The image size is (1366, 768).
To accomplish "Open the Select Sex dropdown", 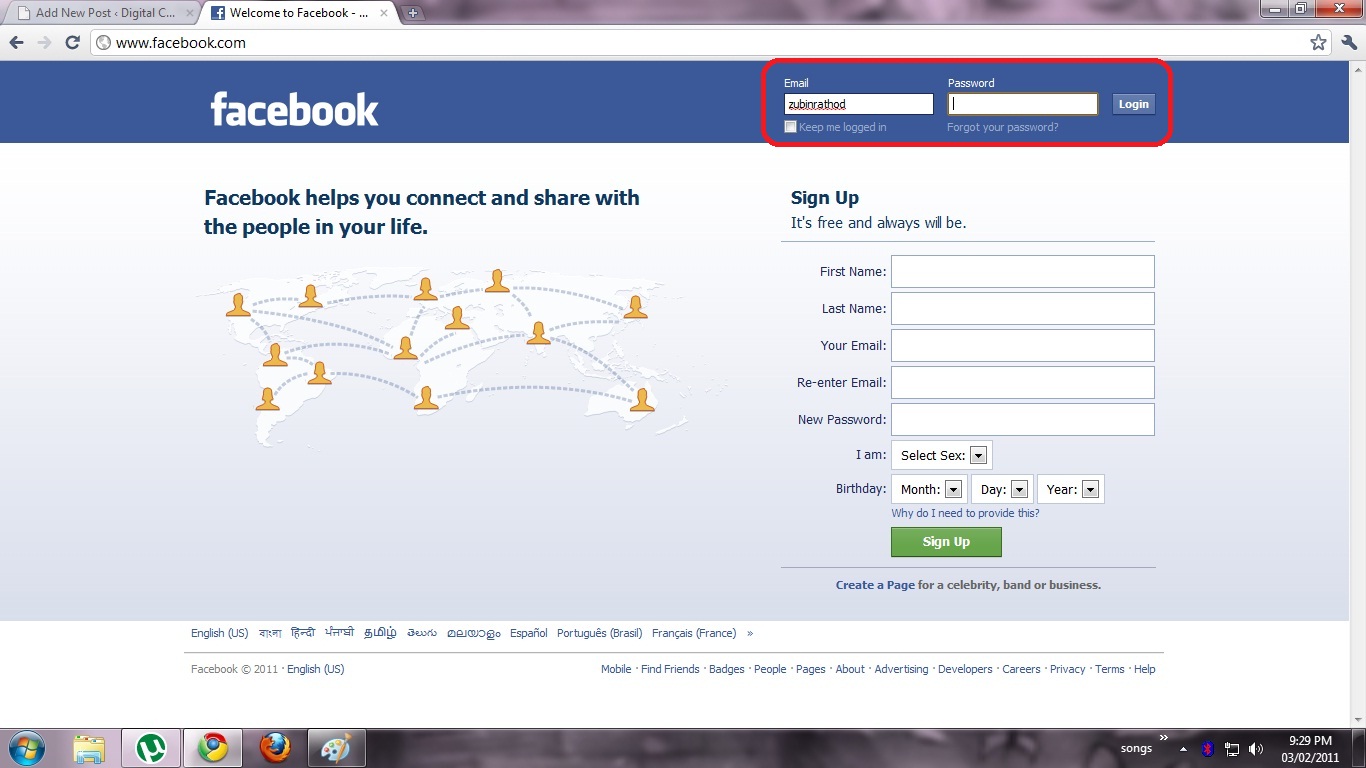I will (x=942, y=455).
